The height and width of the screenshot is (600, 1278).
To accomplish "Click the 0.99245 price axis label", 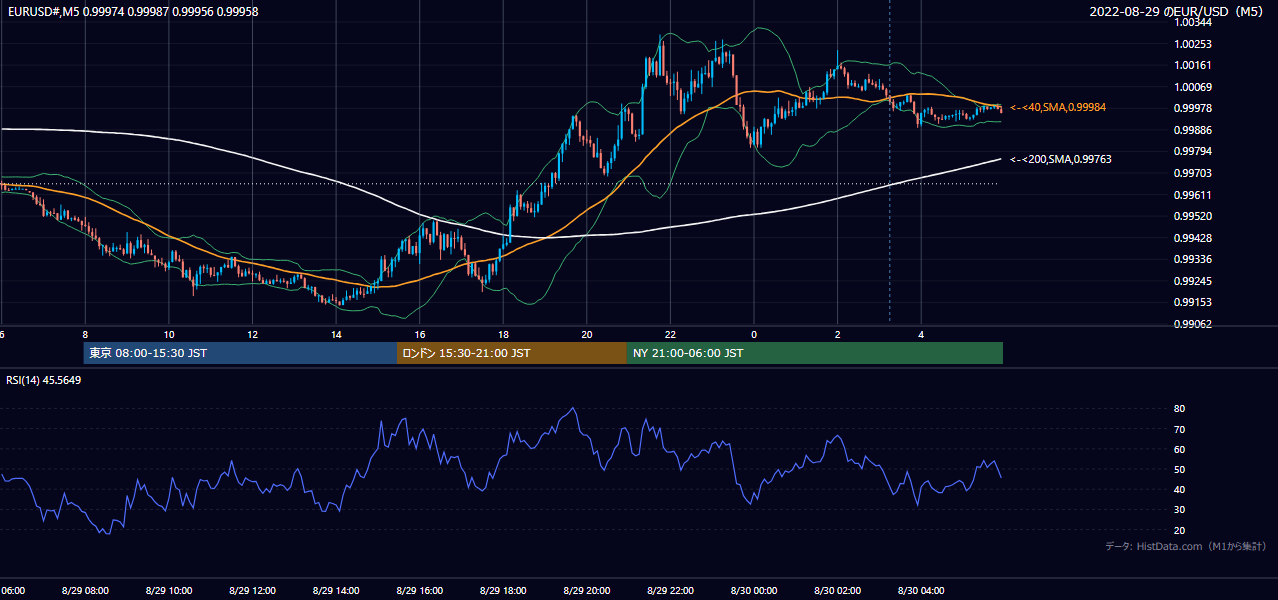I will point(1194,281).
